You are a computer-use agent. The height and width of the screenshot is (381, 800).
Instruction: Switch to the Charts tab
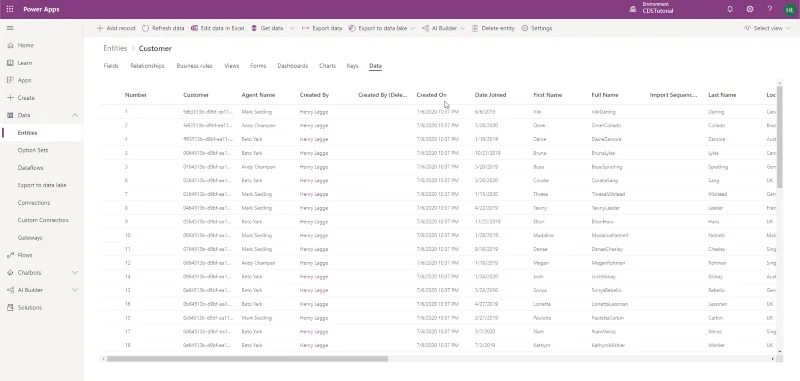pyautogui.click(x=327, y=66)
